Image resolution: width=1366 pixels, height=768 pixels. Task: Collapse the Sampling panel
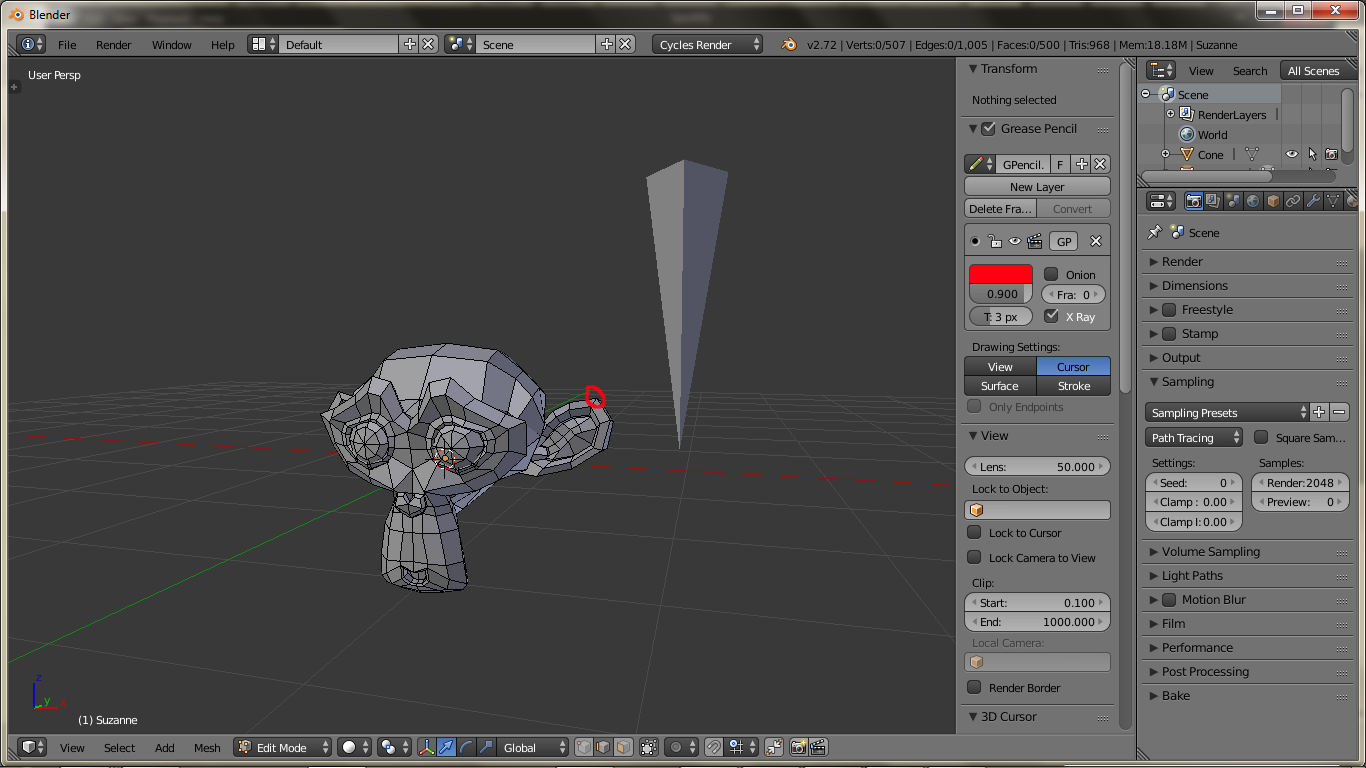(x=1187, y=382)
